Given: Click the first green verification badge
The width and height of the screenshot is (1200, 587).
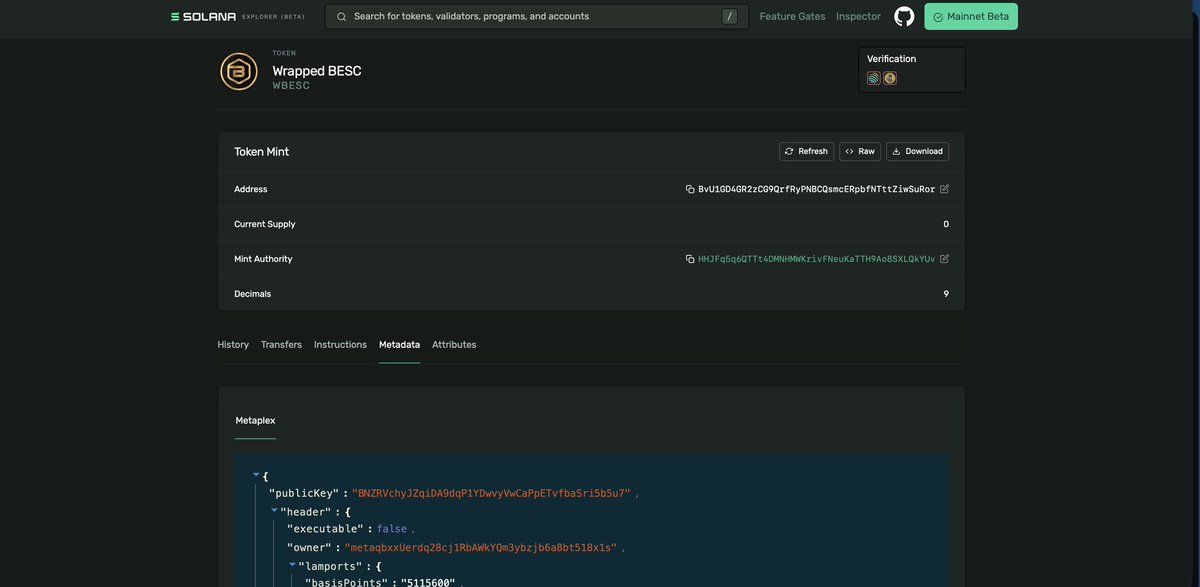Looking at the screenshot, I should (874, 78).
